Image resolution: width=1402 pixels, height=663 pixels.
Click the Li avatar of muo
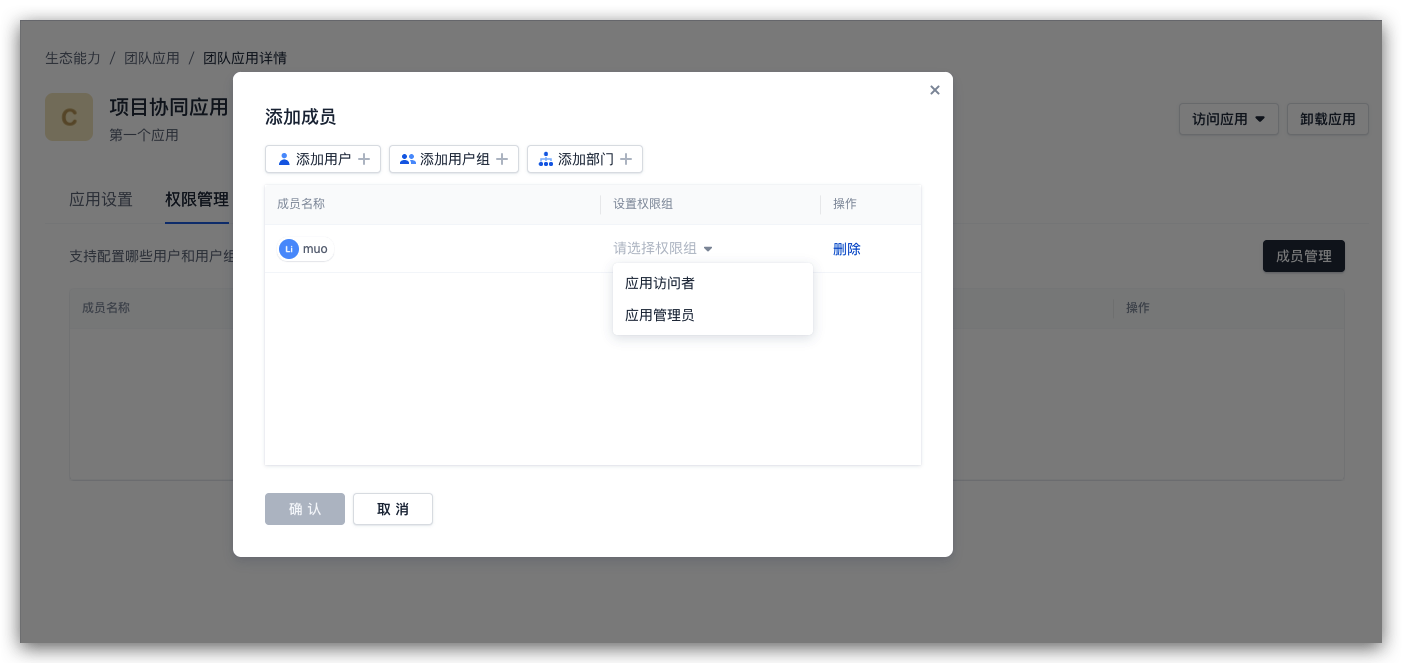point(289,249)
